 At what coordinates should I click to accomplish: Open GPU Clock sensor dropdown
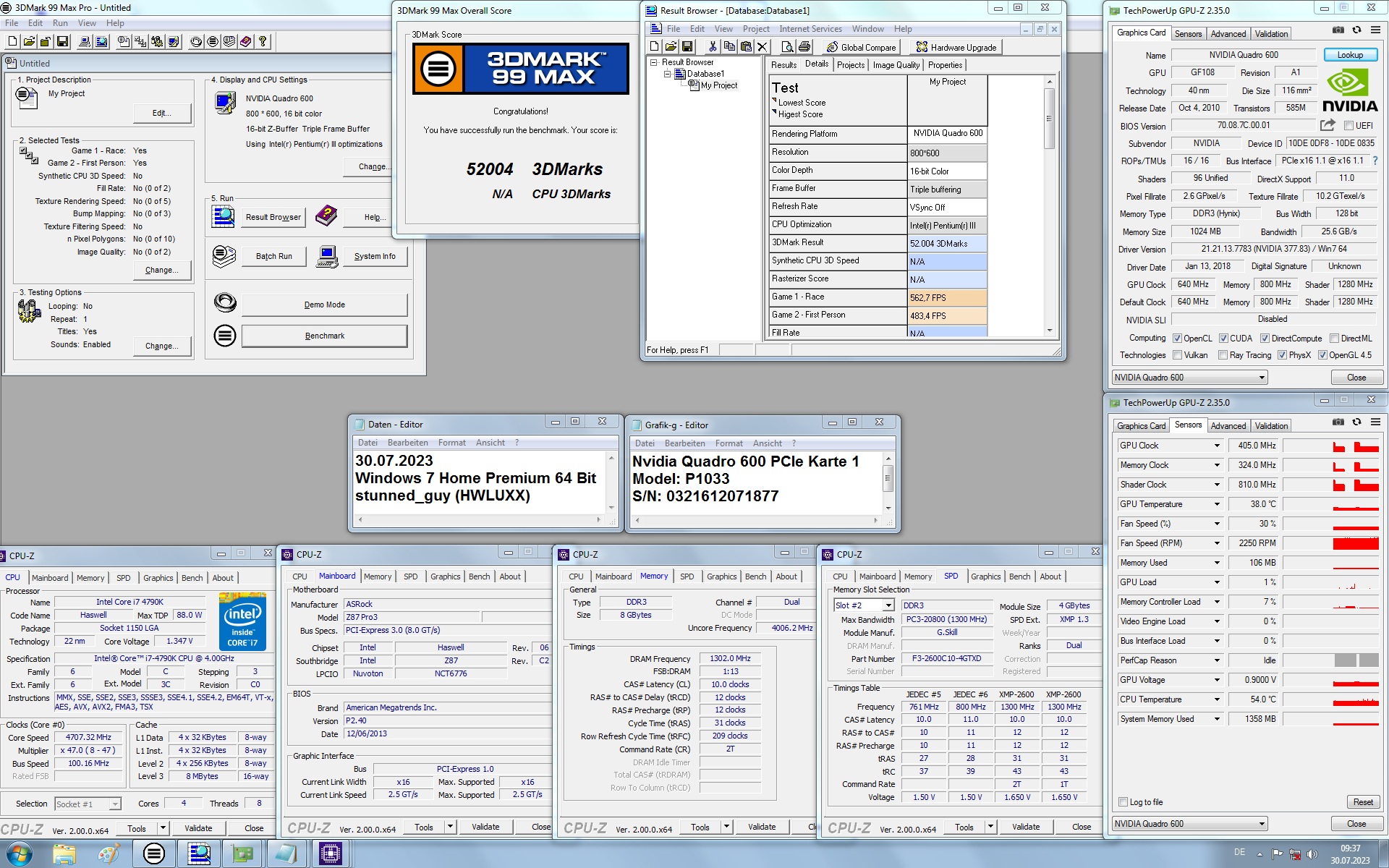[x=1217, y=446]
